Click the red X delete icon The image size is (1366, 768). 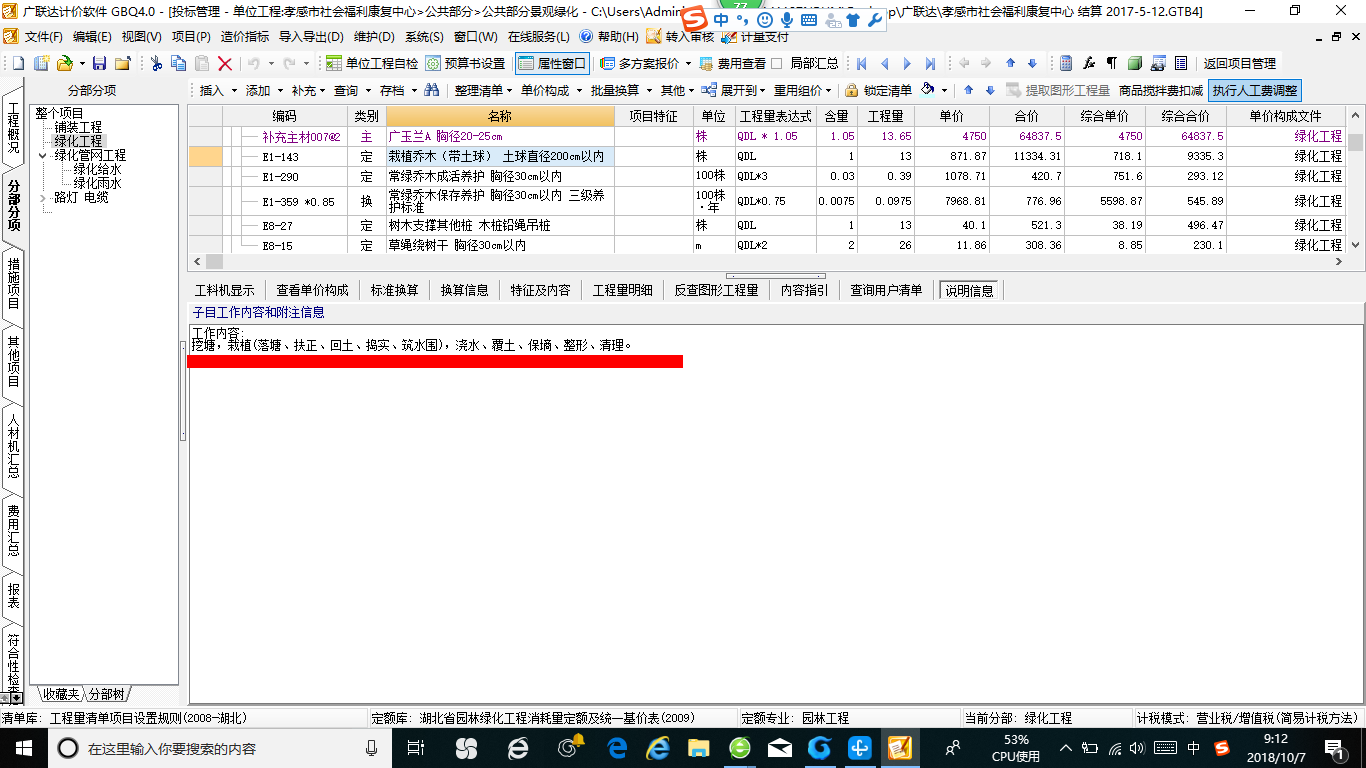225,63
